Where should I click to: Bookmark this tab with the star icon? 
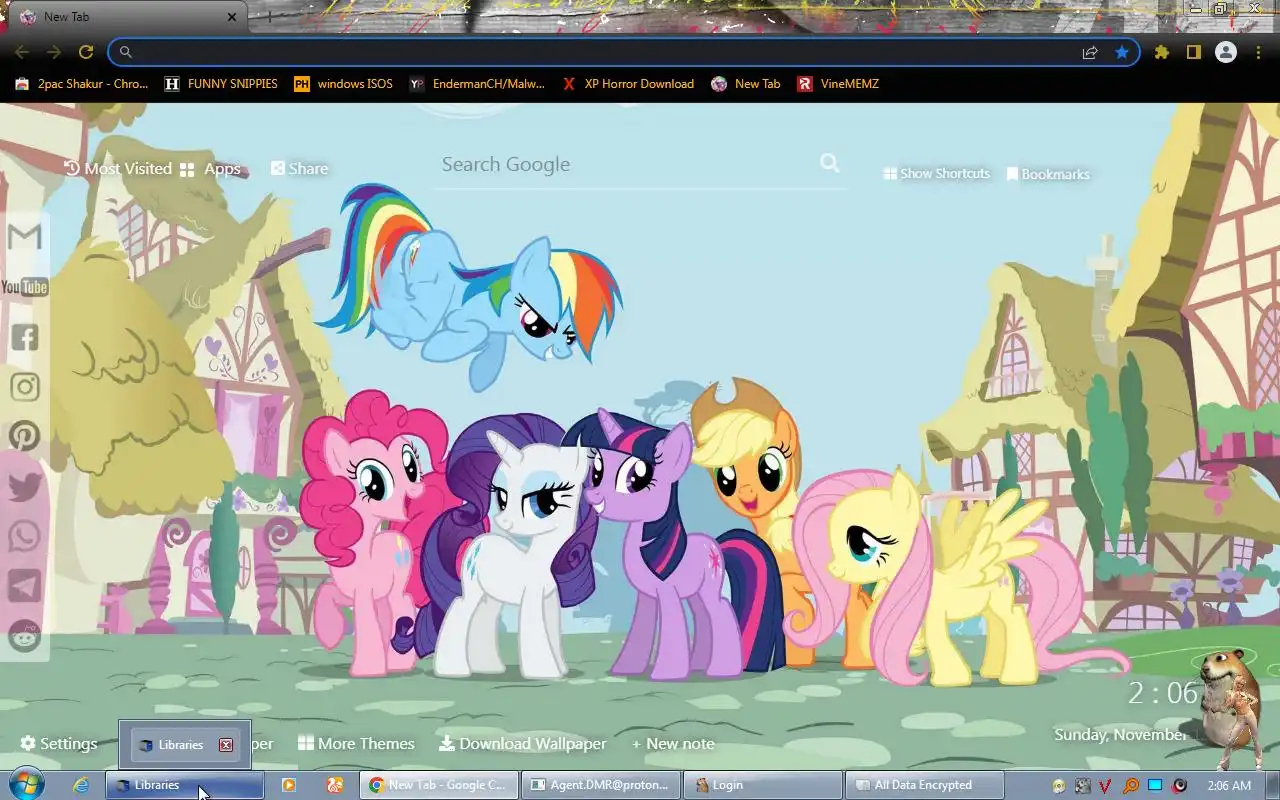click(x=1122, y=52)
